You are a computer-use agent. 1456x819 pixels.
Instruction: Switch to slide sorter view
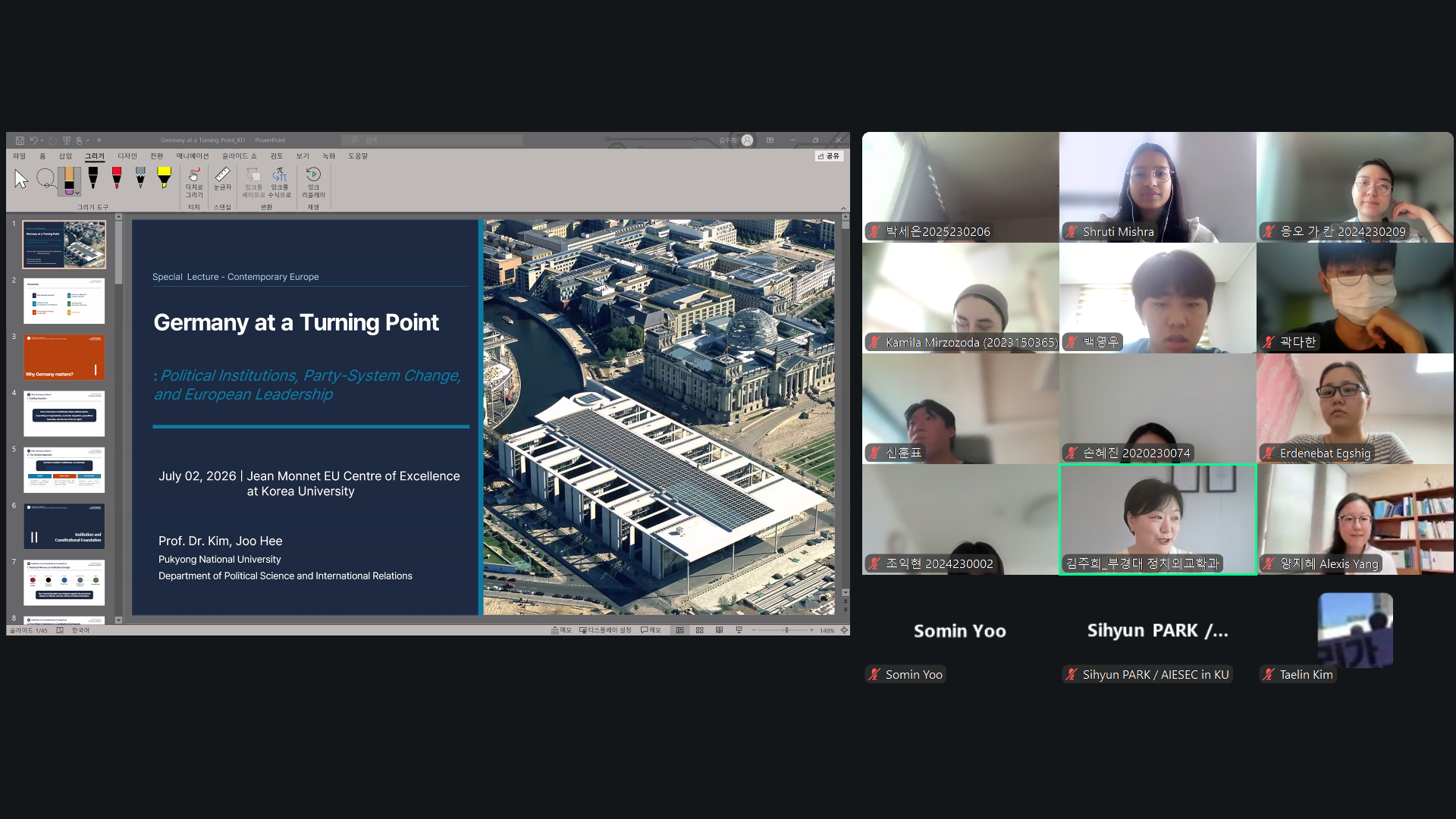[x=699, y=630]
